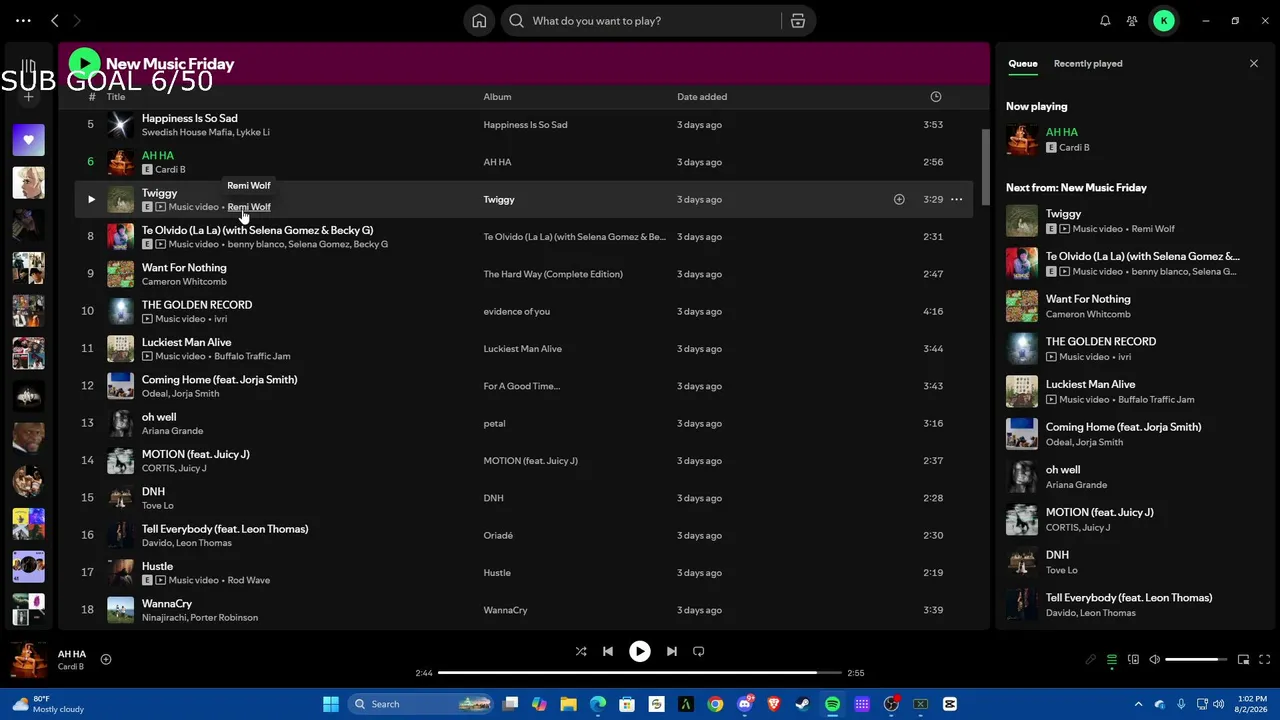Viewport: 1280px width, 720px height.
Task: Sort tracks by Album column header
Action: (497, 97)
